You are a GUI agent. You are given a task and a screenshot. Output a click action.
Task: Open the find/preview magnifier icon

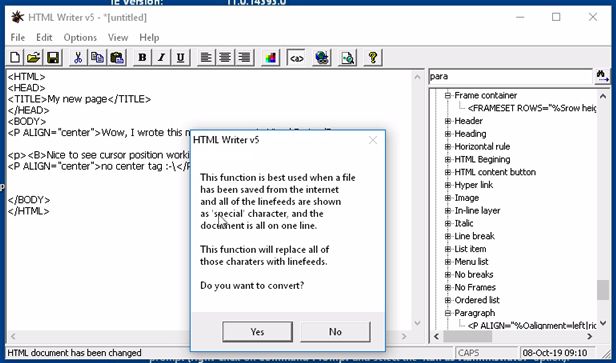pyautogui.click(x=348, y=58)
